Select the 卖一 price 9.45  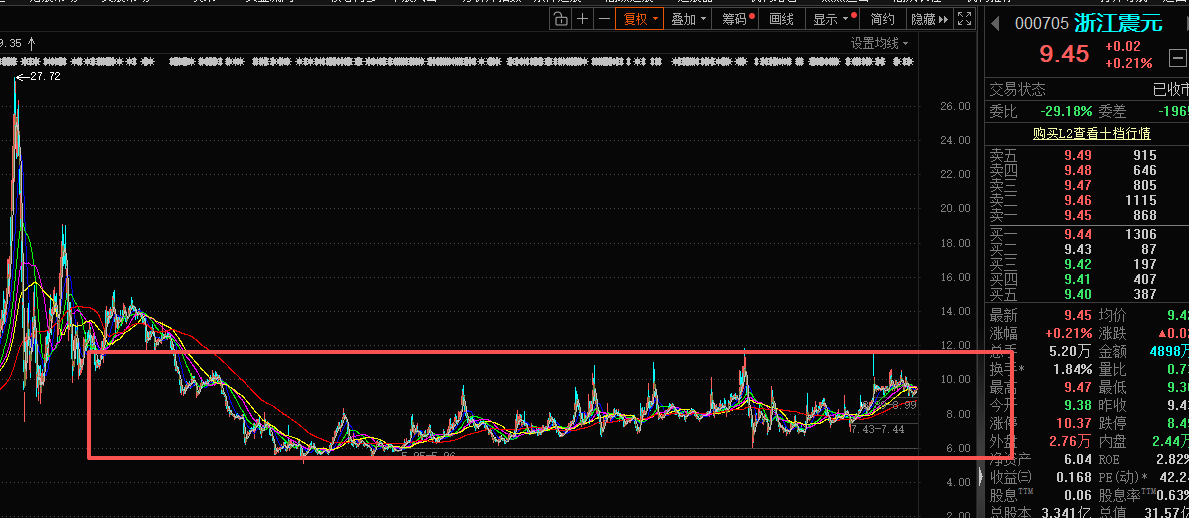[x=1078, y=215]
